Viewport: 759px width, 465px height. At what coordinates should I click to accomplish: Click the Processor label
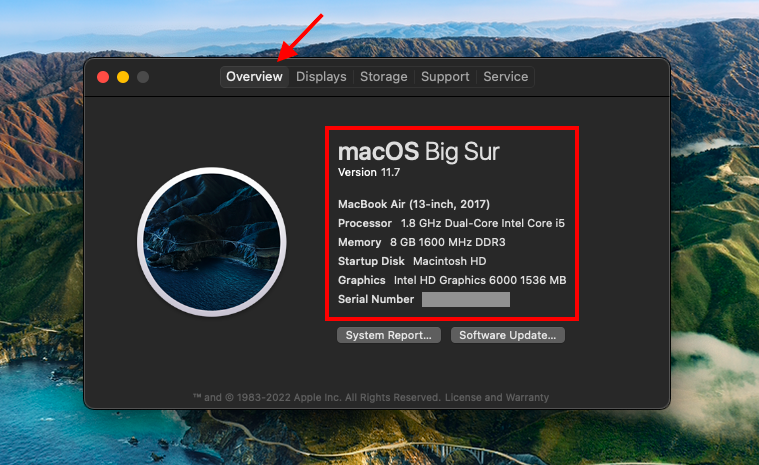click(365, 223)
